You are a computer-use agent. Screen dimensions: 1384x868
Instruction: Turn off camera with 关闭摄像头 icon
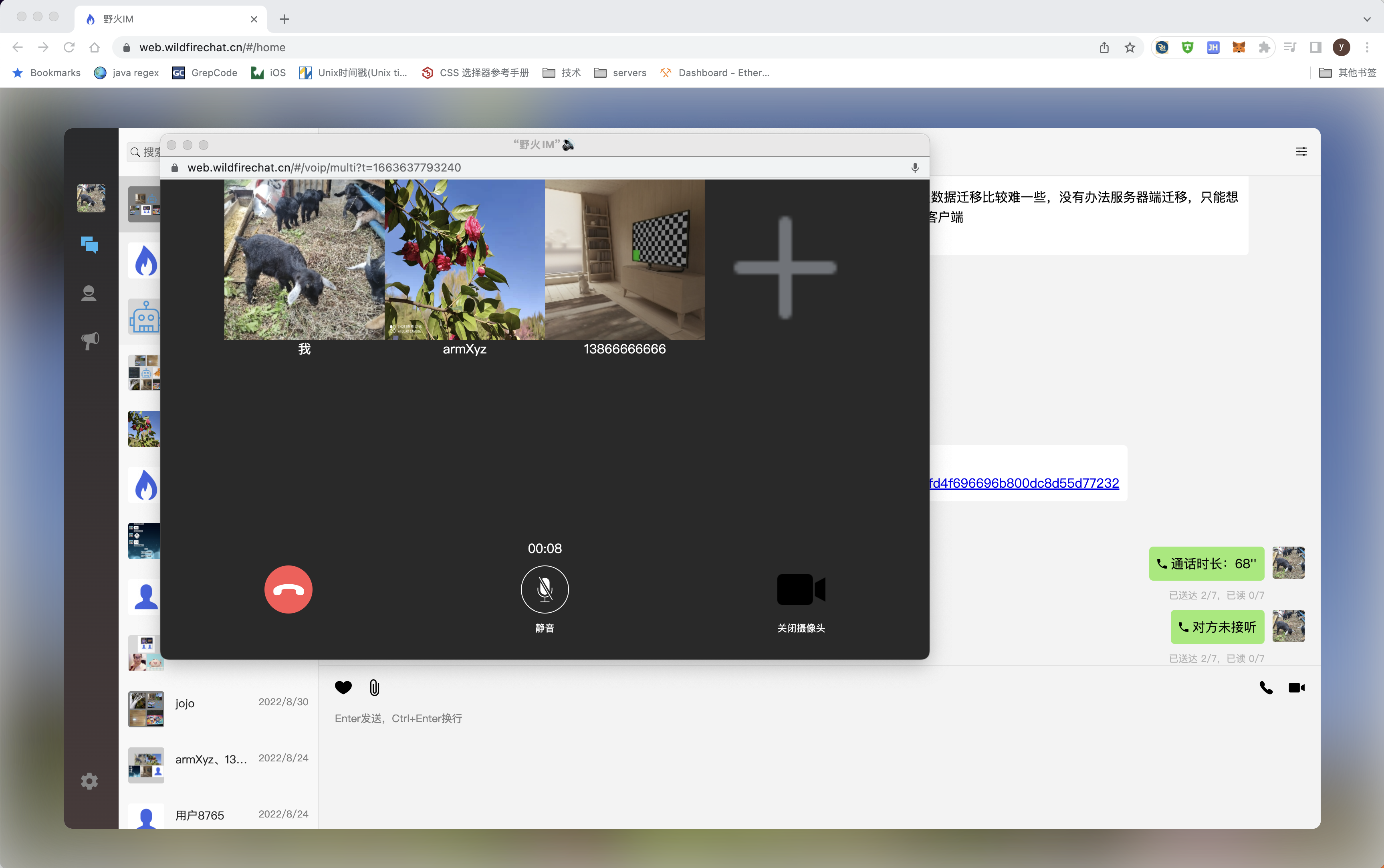(x=800, y=589)
